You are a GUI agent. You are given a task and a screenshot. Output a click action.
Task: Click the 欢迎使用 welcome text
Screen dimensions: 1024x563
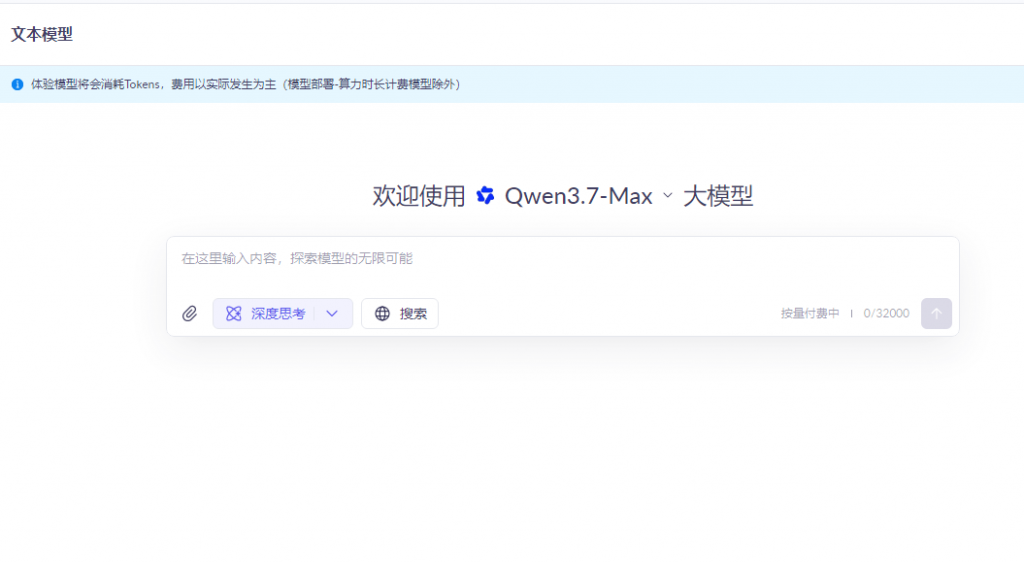tap(419, 196)
